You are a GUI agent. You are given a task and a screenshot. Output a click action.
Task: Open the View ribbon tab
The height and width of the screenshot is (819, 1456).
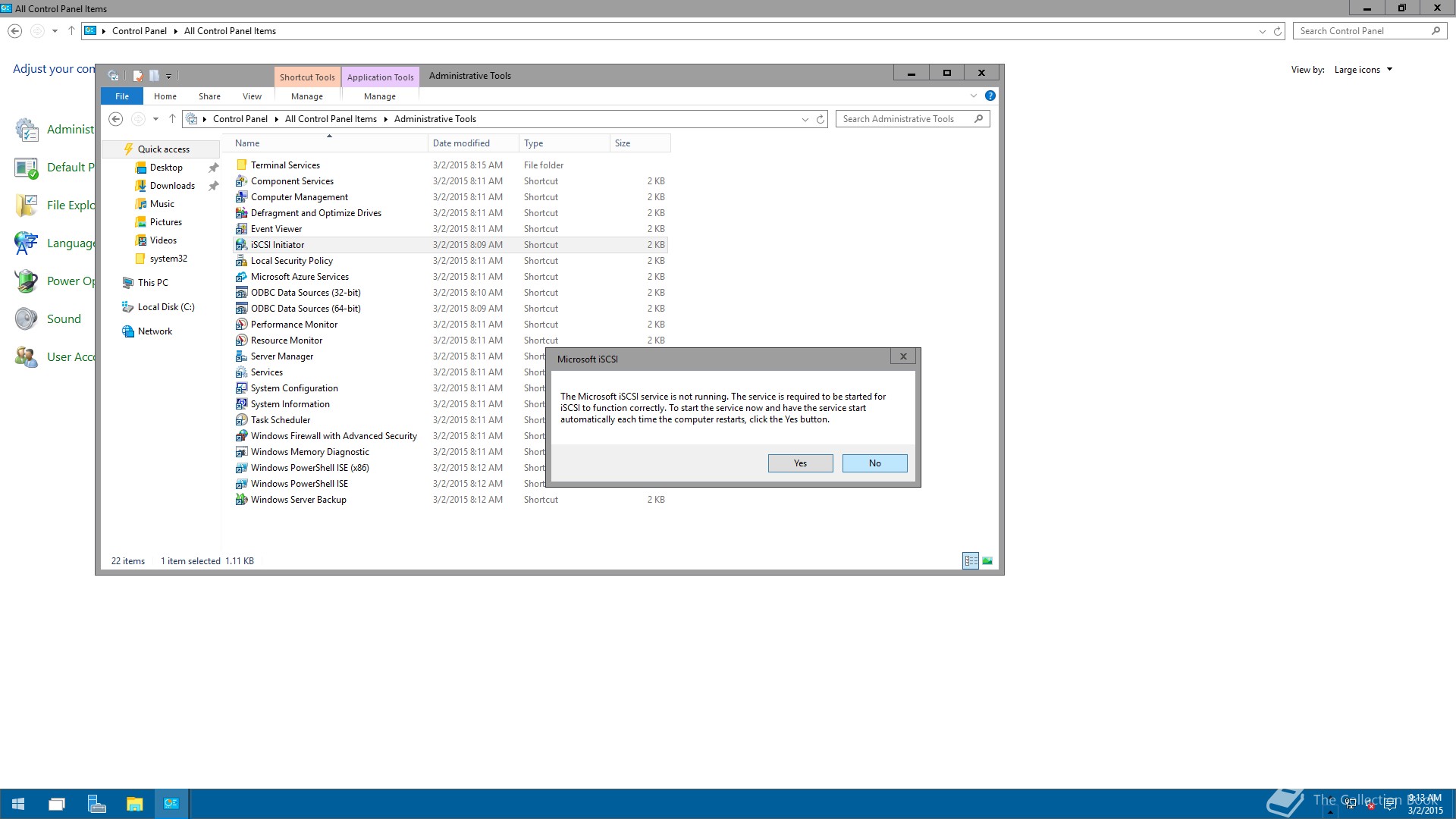252,96
